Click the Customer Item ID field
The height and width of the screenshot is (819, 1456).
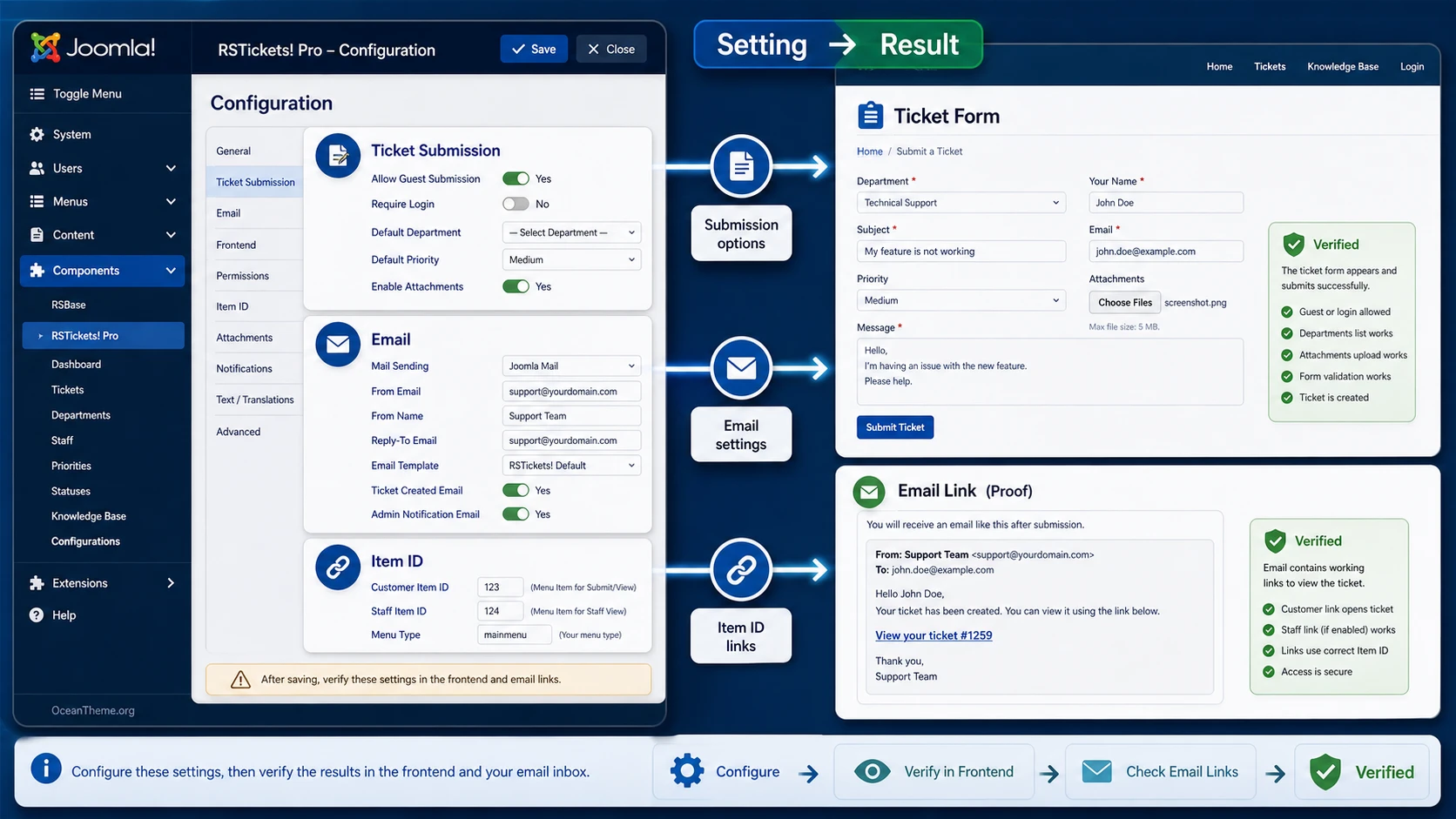pos(500,587)
